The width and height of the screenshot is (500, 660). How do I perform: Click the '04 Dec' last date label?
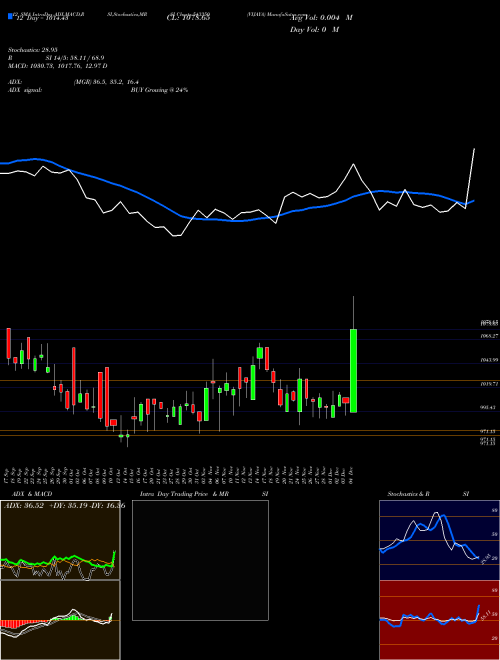351,476
